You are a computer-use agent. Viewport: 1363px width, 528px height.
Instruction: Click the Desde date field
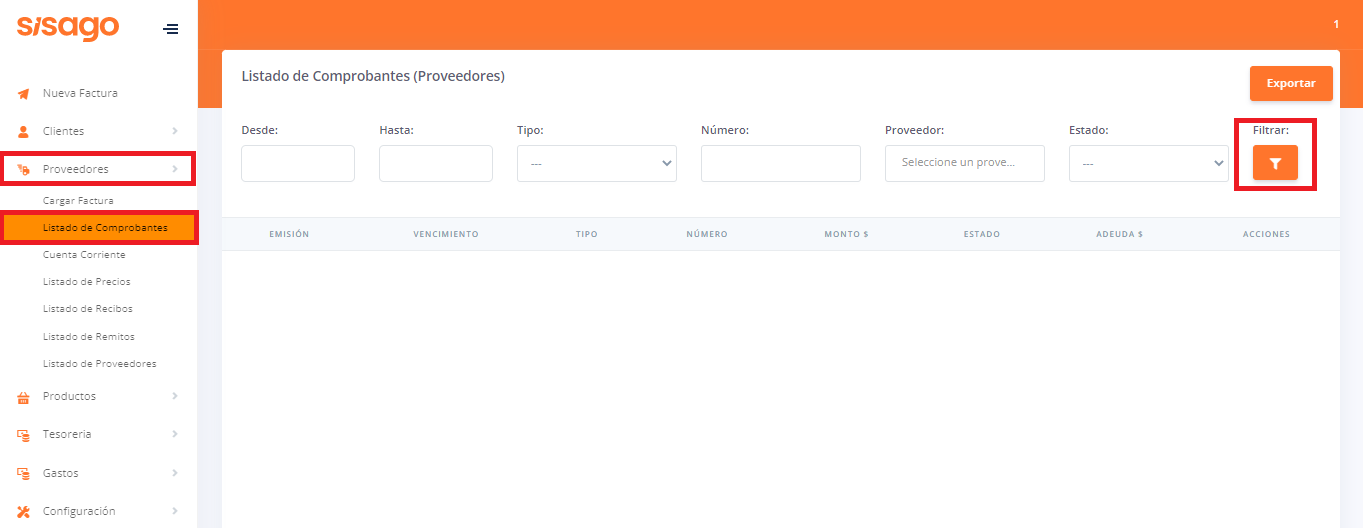click(x=298, y=164)
